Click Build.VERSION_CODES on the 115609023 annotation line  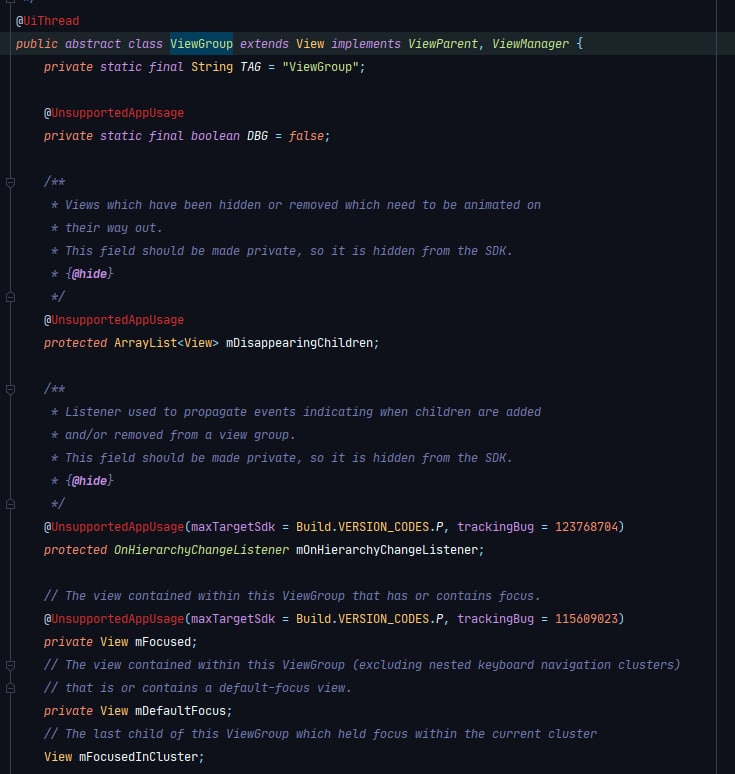click(x=362, y=619)
